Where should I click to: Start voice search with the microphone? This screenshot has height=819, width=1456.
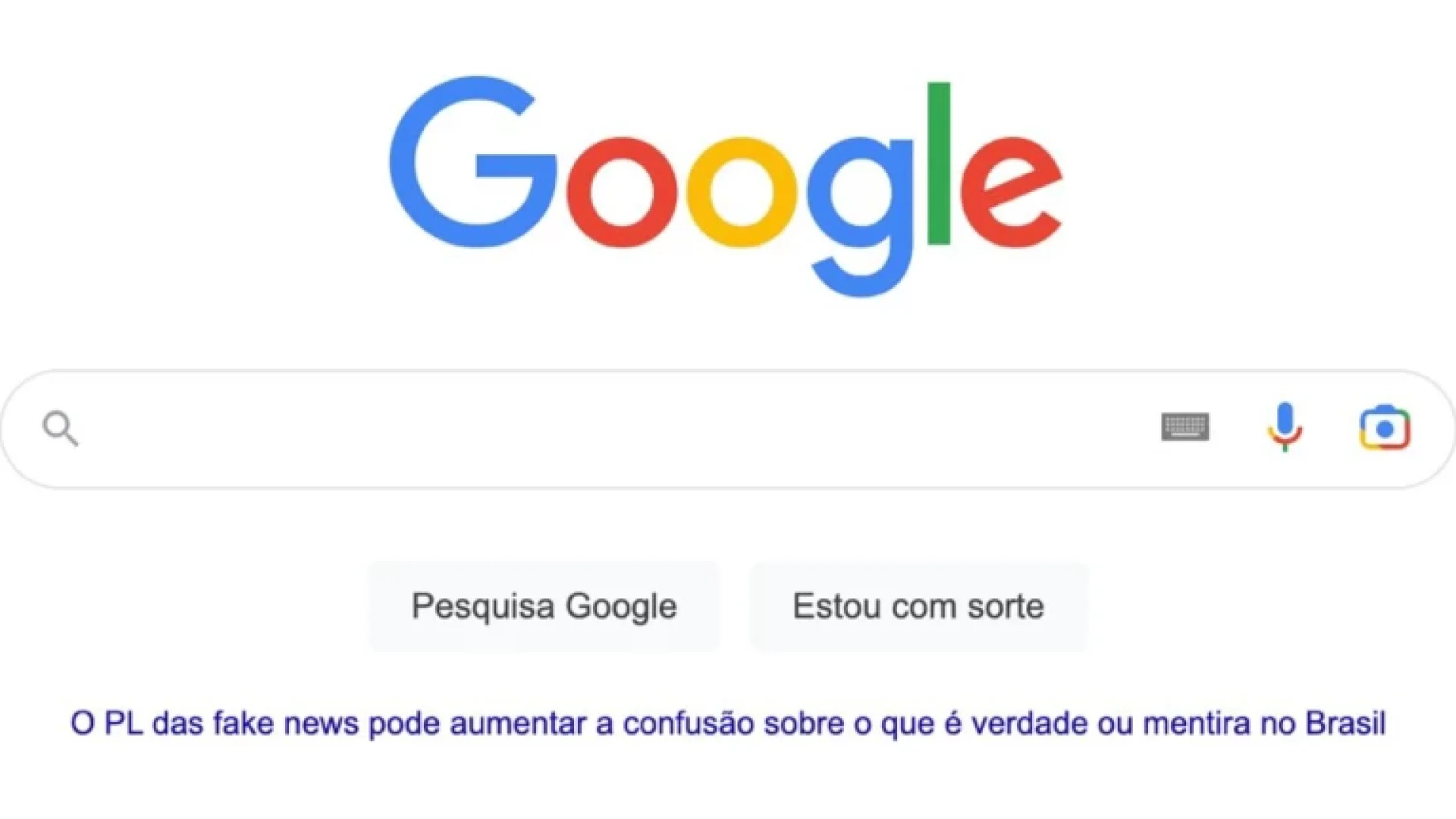click(1285, 427)
